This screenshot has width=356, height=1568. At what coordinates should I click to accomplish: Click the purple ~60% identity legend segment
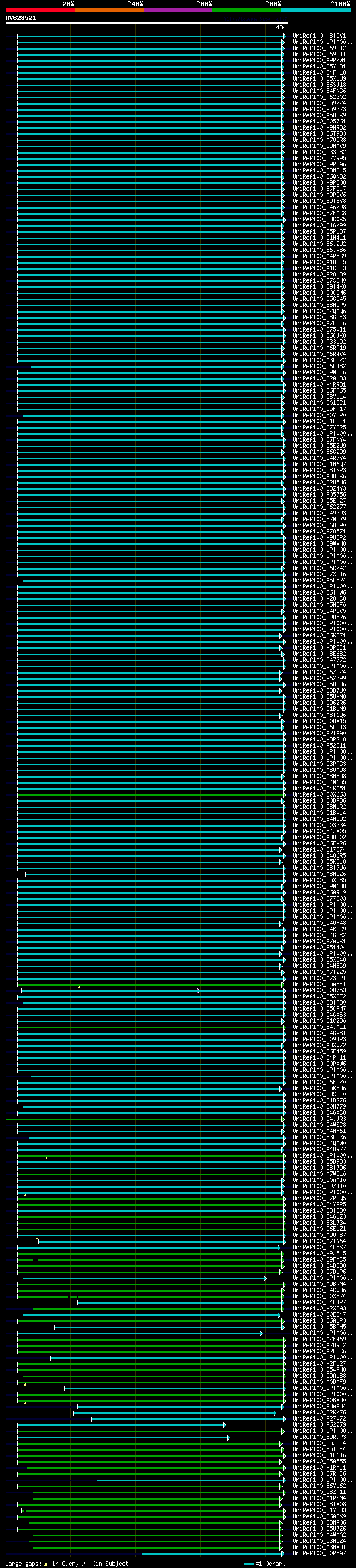(179, 10)
